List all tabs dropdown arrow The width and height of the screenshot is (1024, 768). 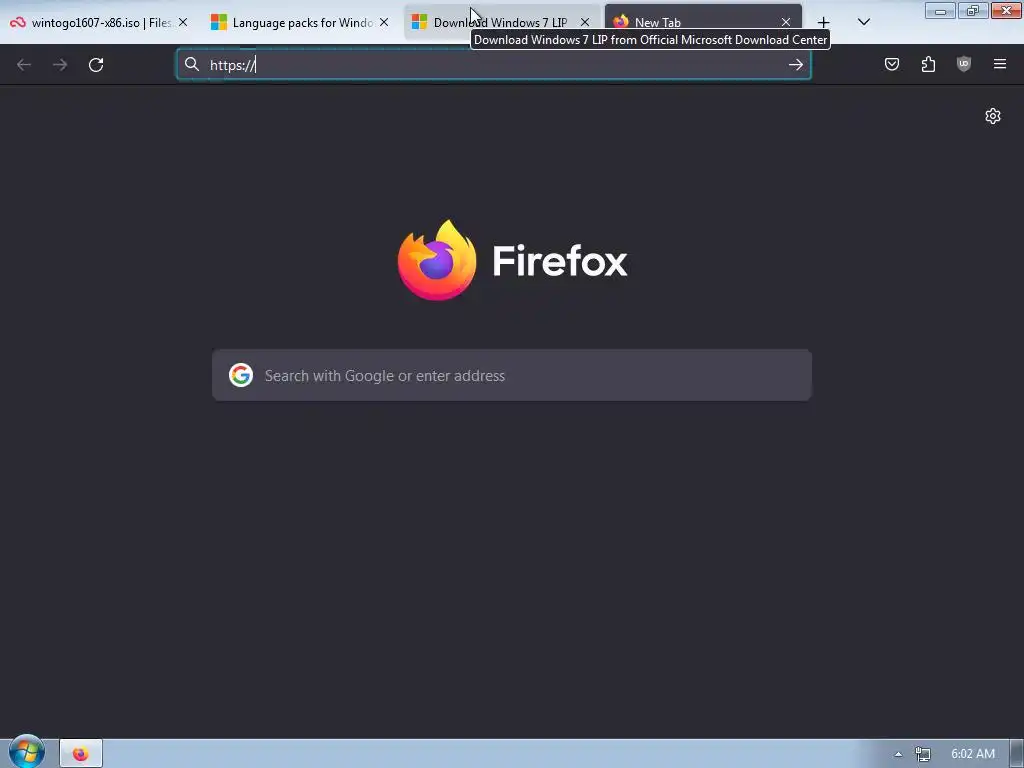click(863, 22)
